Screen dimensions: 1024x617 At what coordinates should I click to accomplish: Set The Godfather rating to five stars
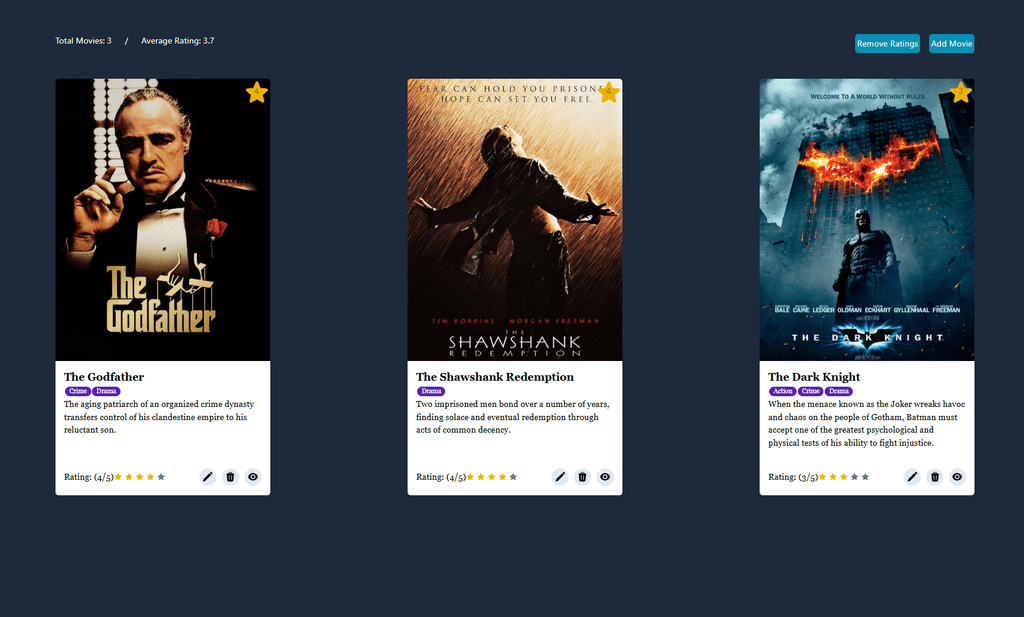tap(161, 477)
